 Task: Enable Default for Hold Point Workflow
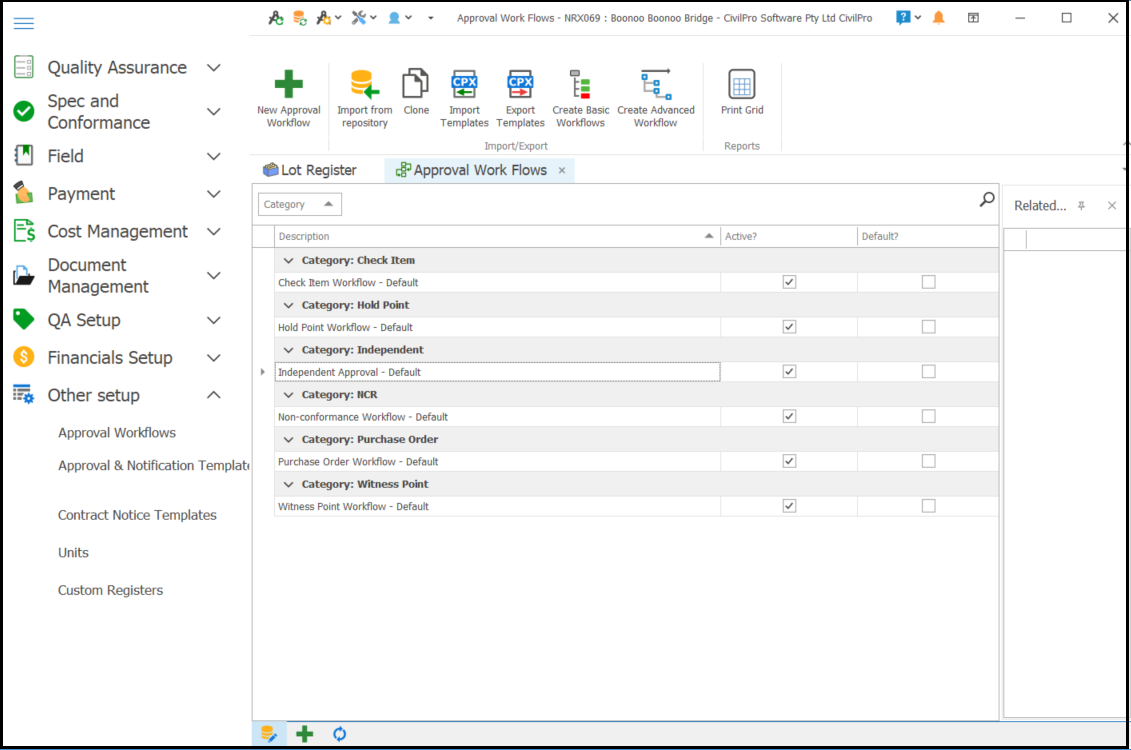pyautogui.click(x=928, y=327)
